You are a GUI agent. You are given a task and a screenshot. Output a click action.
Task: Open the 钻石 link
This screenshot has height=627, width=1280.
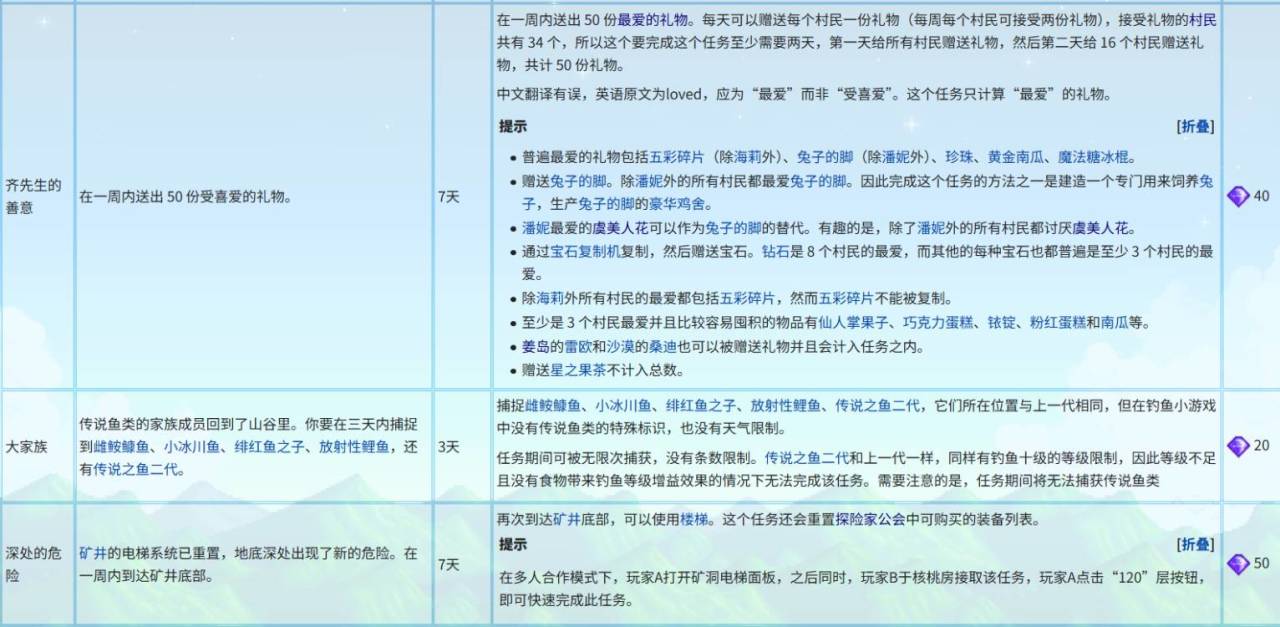pos(776,251)
